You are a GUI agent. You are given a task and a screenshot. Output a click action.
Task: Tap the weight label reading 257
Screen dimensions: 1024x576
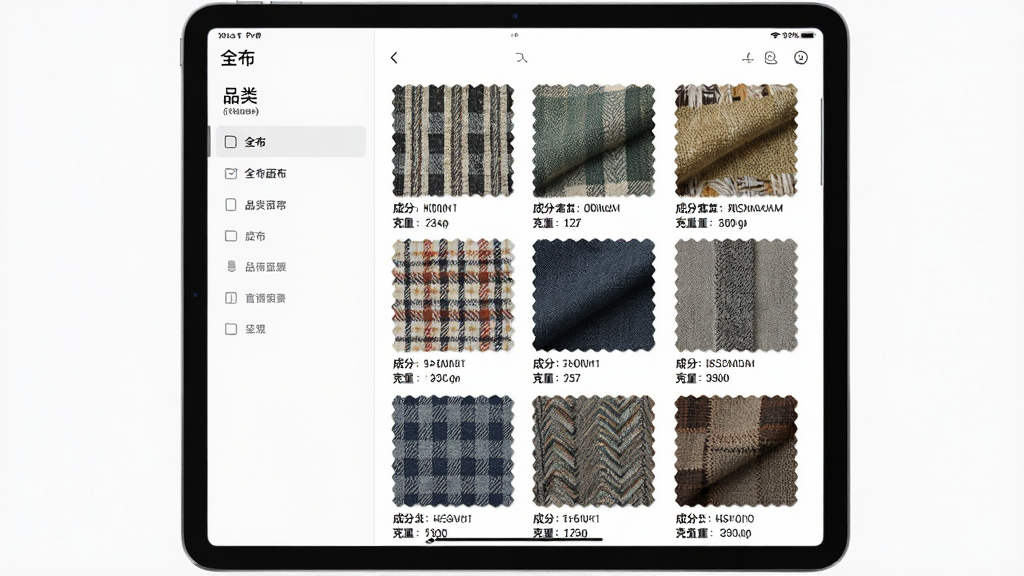click(557, 379)
